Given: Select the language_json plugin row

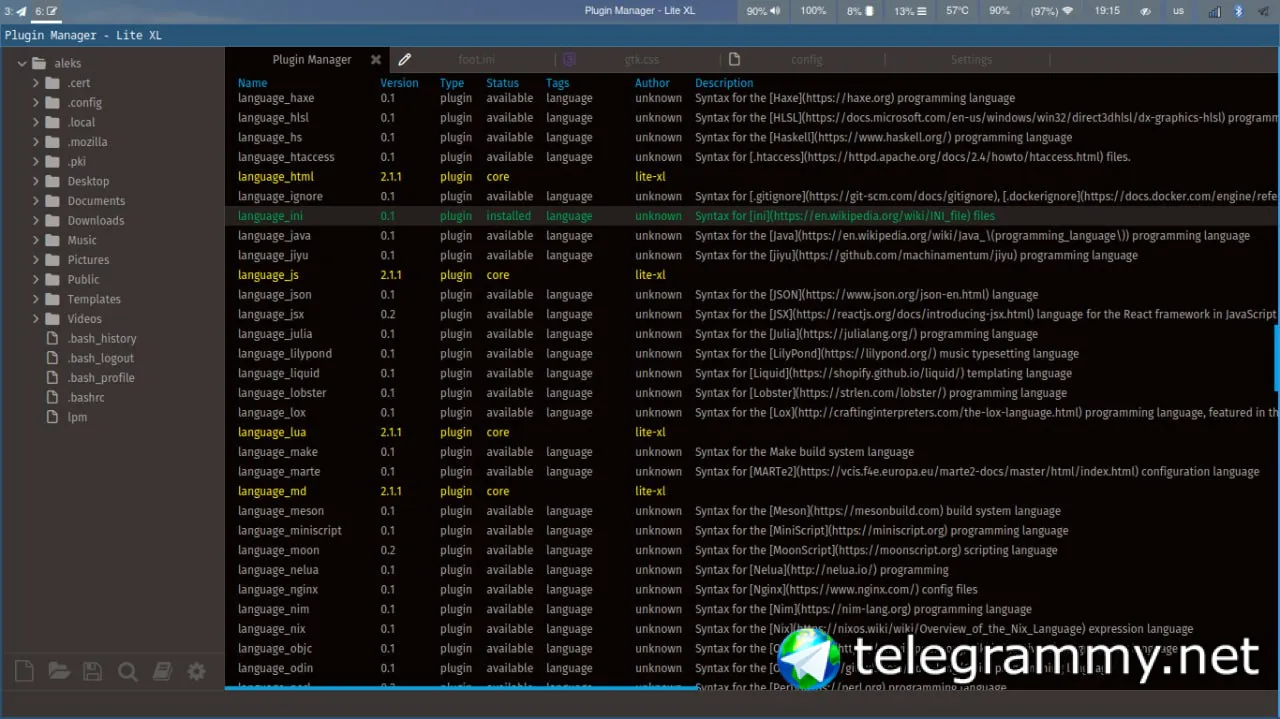Looking at the screenshot, I should click(x=750, y=295).
